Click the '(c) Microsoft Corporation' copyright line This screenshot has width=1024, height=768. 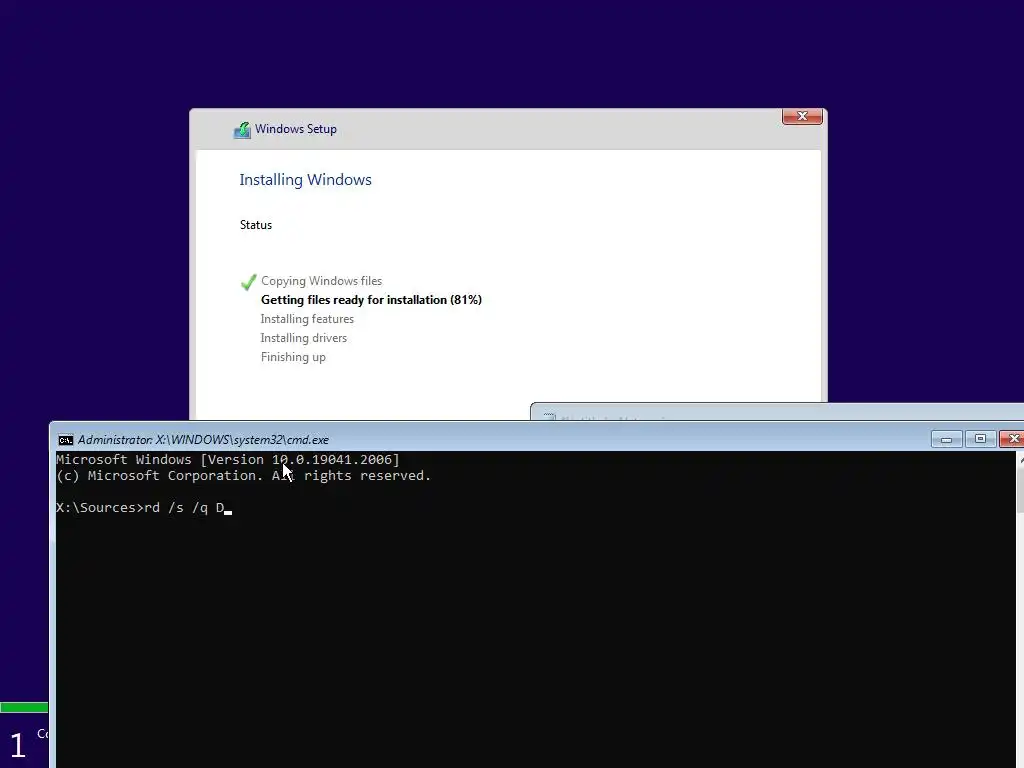tap(244, 475)
